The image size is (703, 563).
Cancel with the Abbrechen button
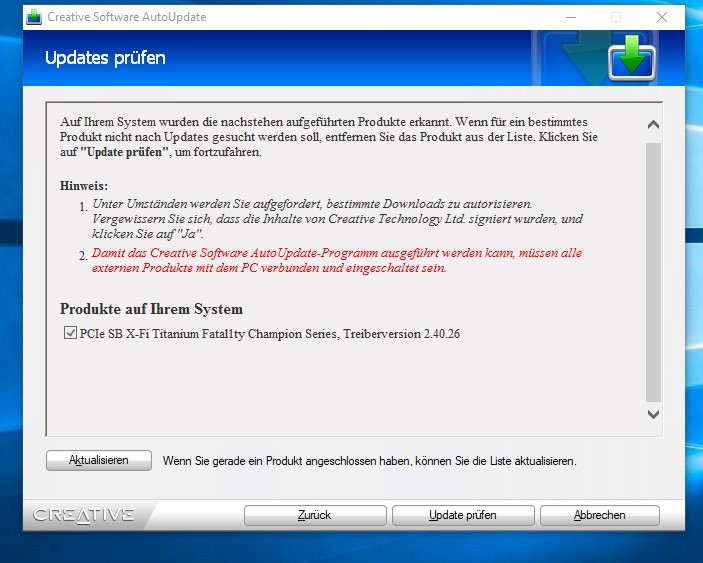599,515
